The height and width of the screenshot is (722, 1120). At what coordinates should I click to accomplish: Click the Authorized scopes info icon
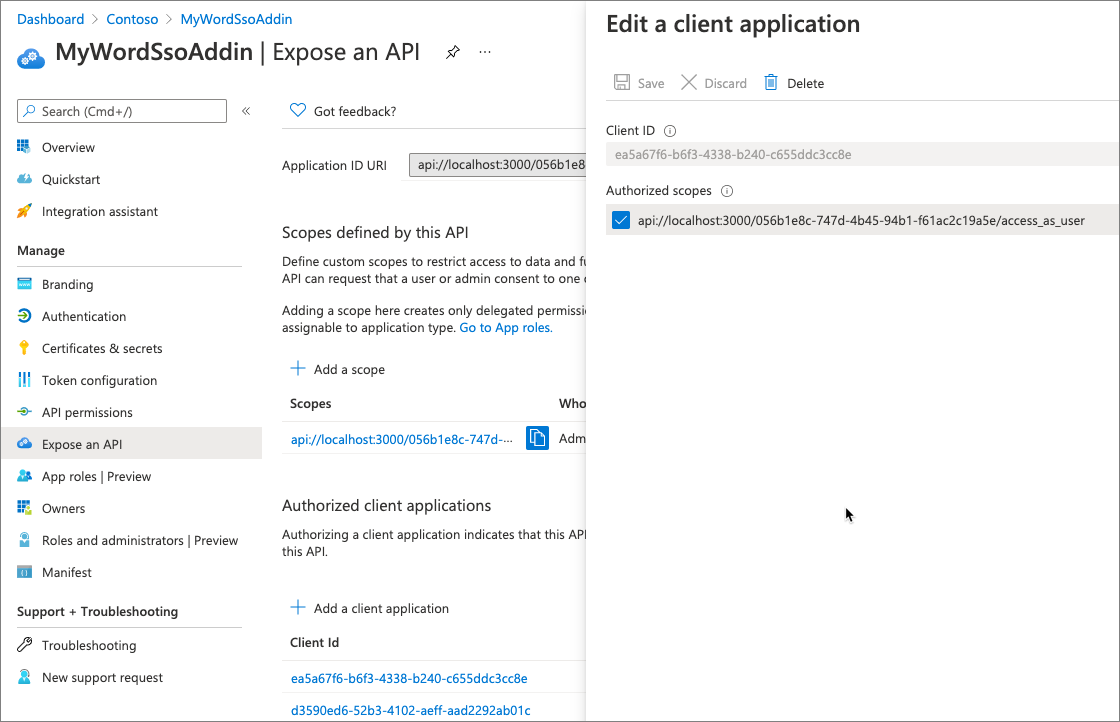click(x=727, y=191)
